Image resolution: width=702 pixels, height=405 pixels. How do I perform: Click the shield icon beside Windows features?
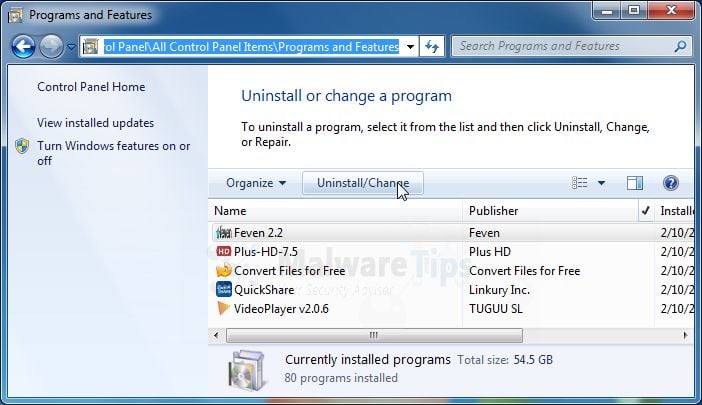tap(22, 146)
